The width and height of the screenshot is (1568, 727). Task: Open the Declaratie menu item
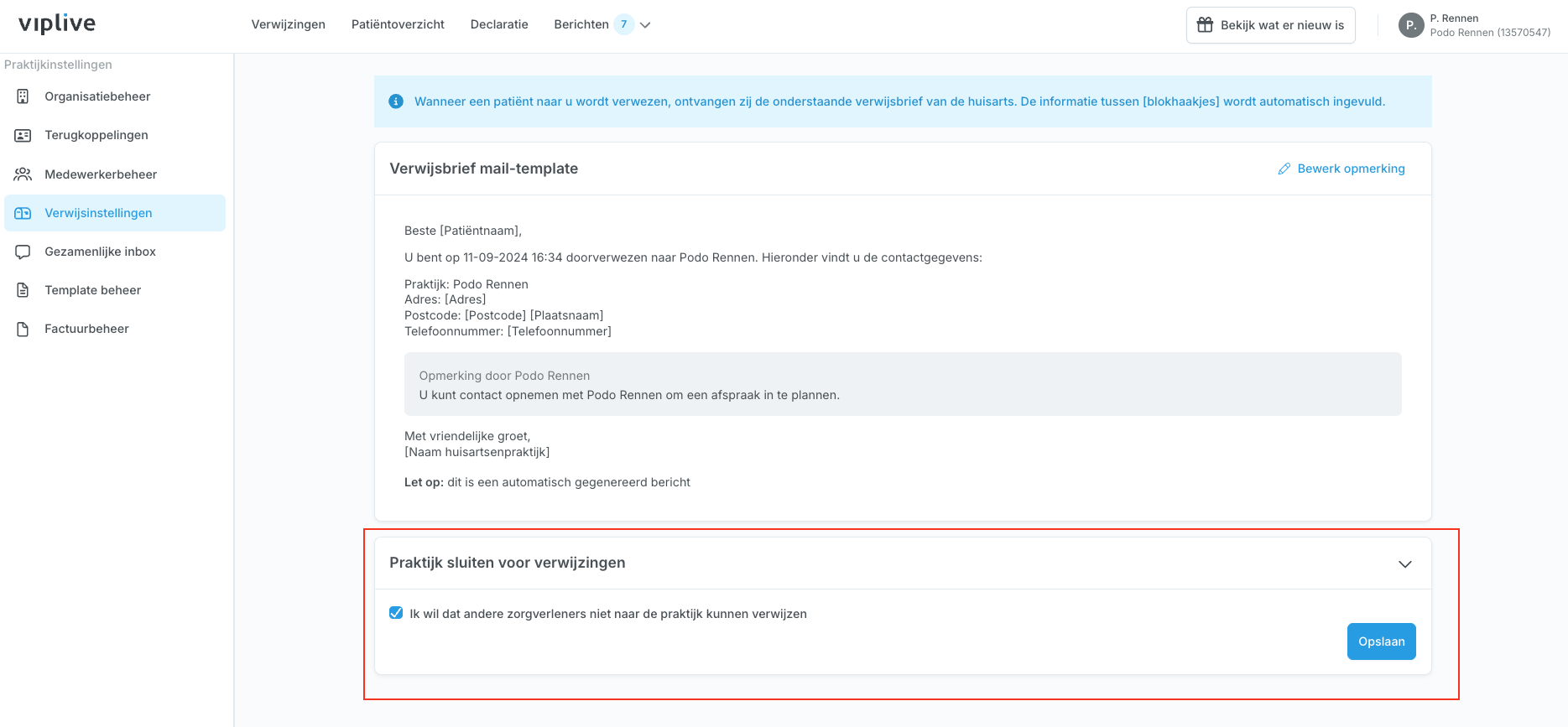(x=499, y=24)
